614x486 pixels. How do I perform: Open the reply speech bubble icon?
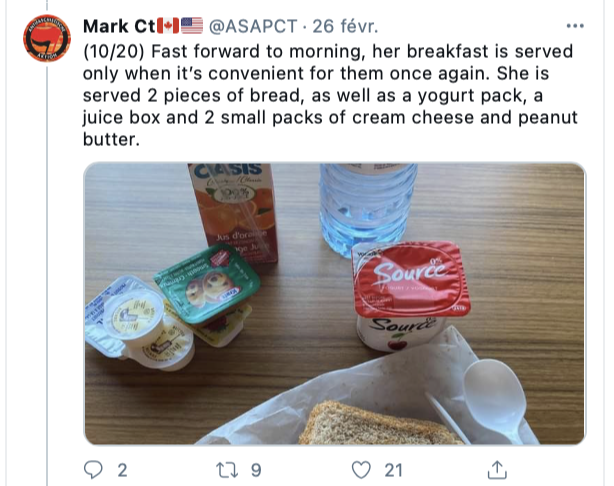(x=93, y=470)
